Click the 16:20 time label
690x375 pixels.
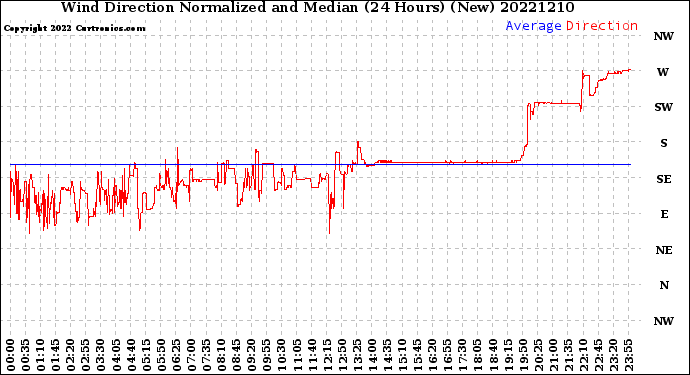coord(433,356)
